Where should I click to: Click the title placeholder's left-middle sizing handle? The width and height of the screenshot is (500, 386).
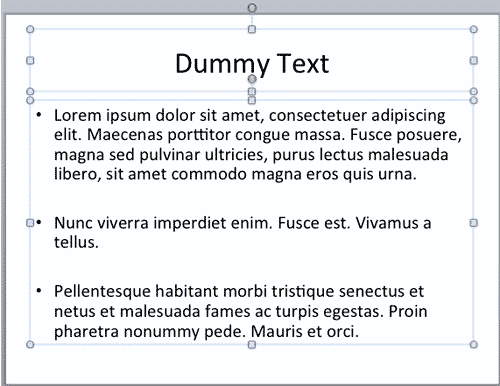(x=30, y=60)
